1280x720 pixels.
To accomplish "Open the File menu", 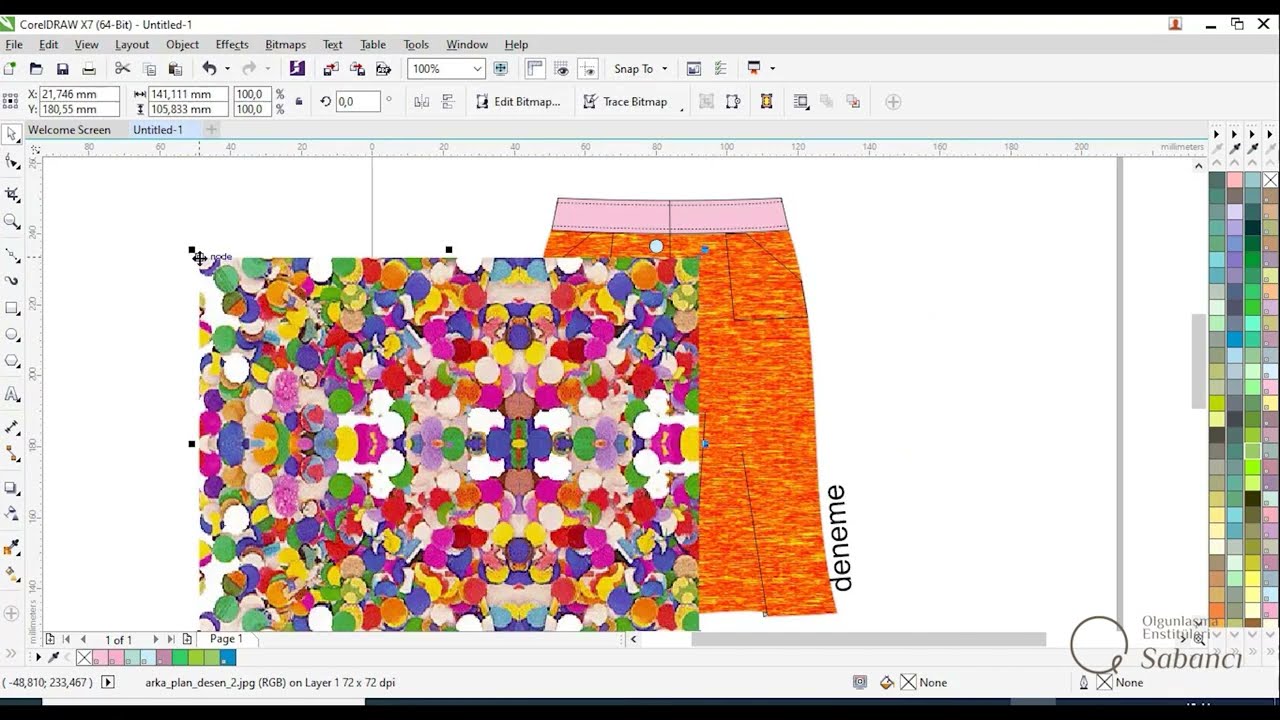I will [x=14, y=44].
